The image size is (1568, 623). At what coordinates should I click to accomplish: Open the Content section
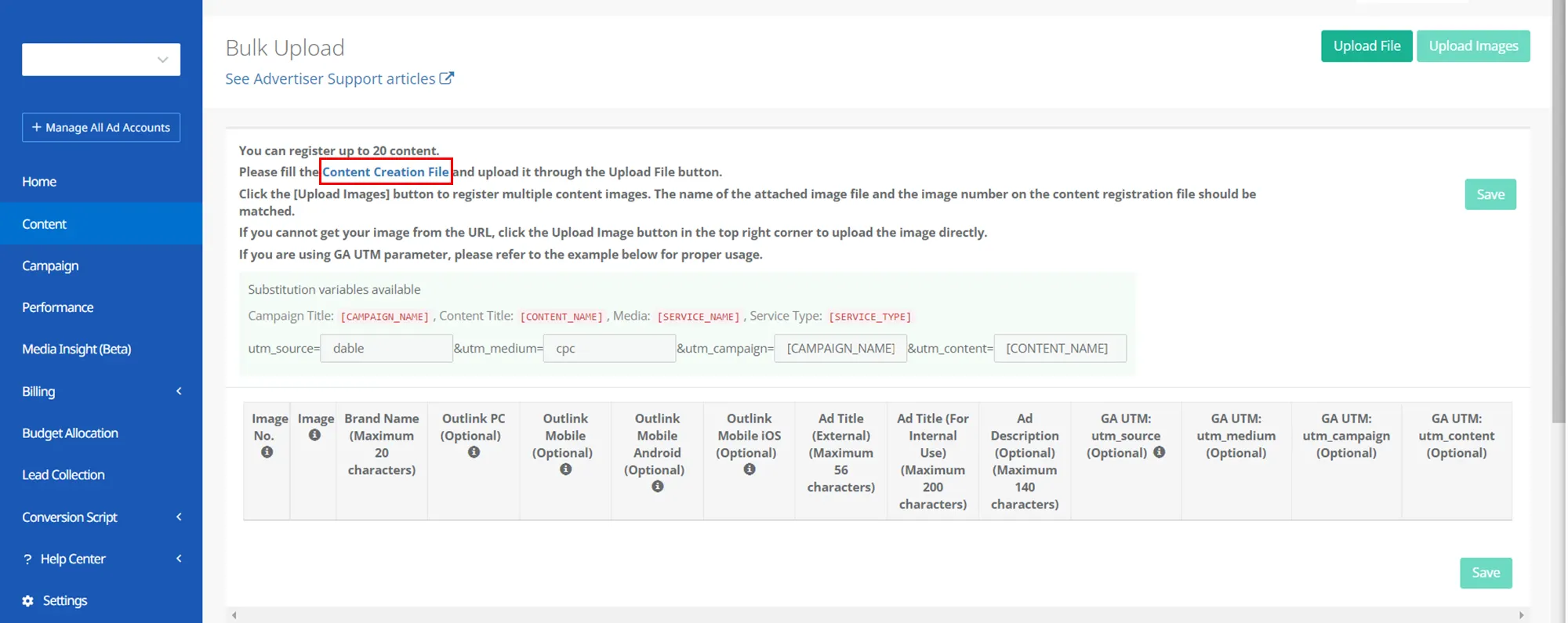pyautogui.click(x=101, y=224)
